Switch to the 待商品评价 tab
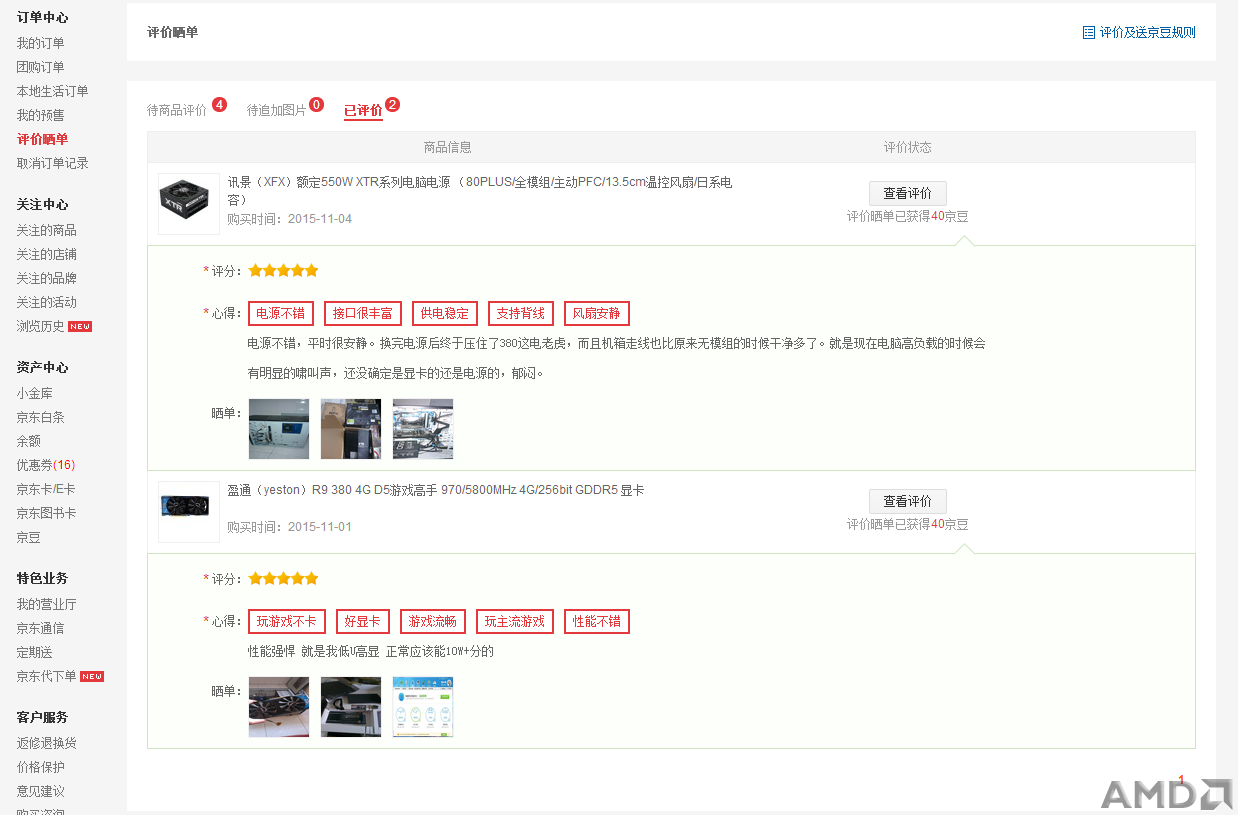The height and width of the screenshot is (815, 1238). tap(177, 110)
